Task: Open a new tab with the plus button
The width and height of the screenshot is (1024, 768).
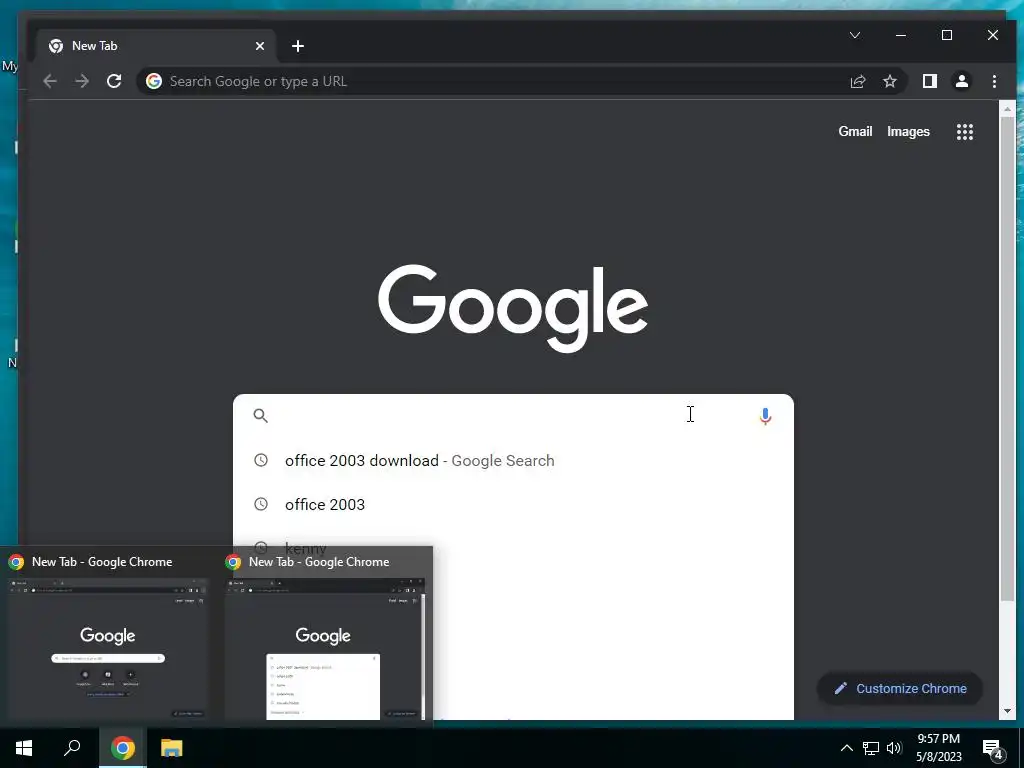Action: pyautogui.click(x=298, y=46)
